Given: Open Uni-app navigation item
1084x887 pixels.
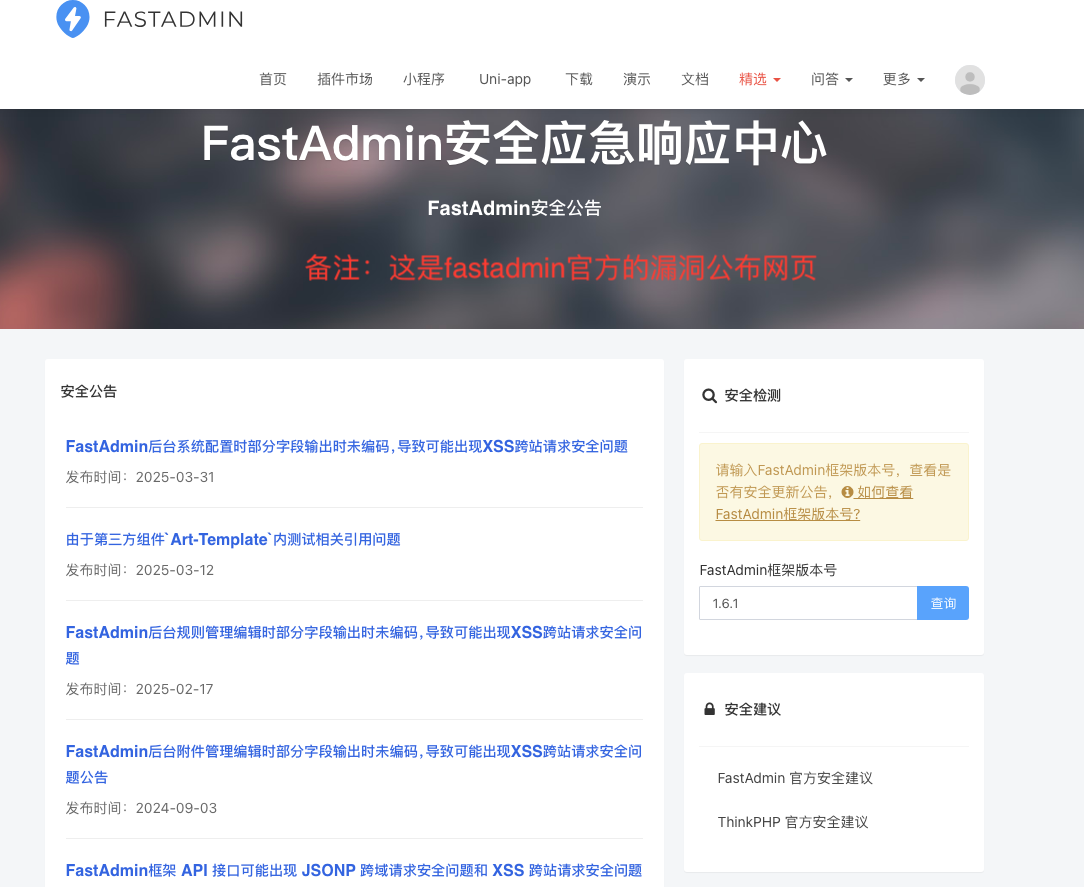Looking at the screenshot, I should 505,79.
